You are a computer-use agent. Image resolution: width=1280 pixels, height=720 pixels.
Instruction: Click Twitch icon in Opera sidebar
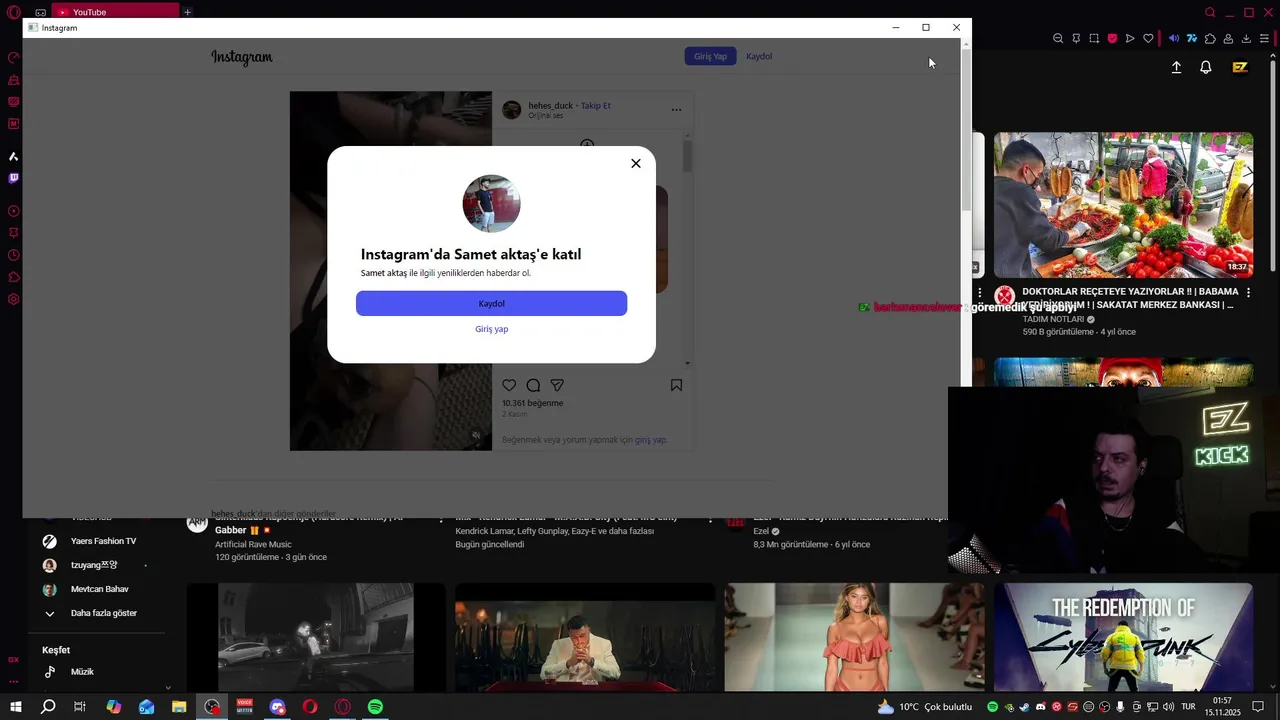coord(13,178)
